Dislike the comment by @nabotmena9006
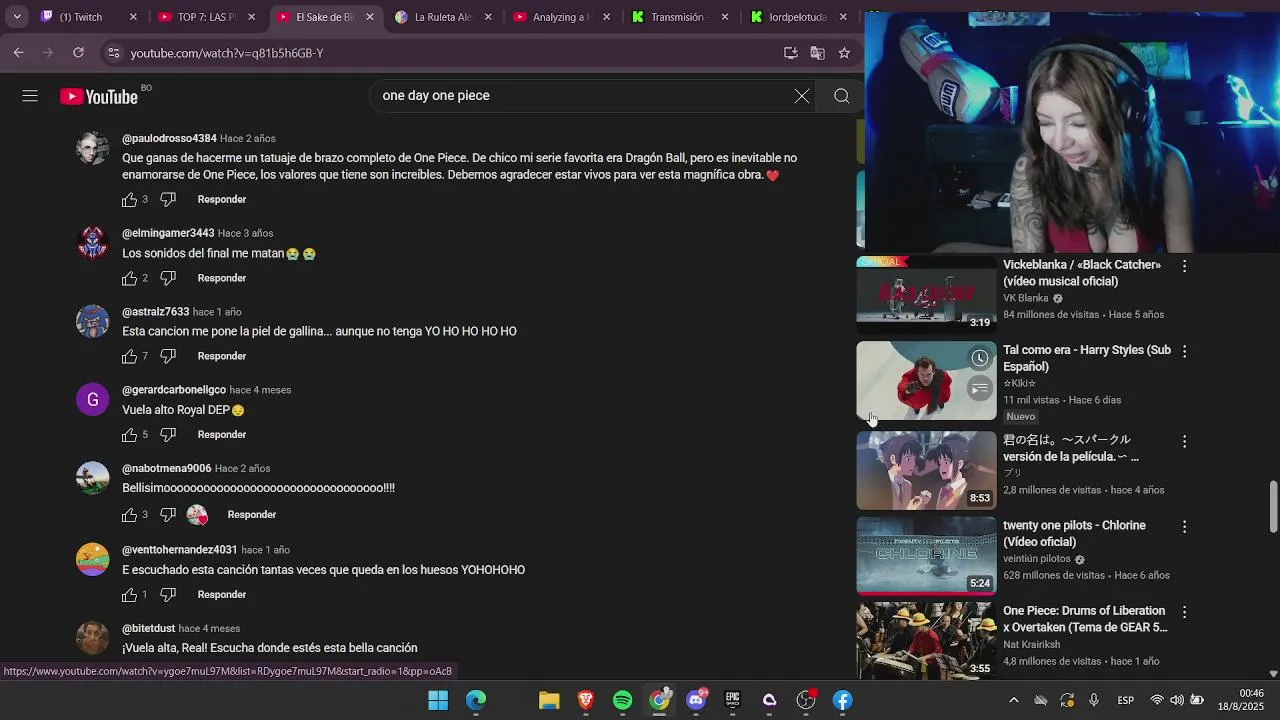This screenshot has height=720, width=1280. tap(168, 514)
